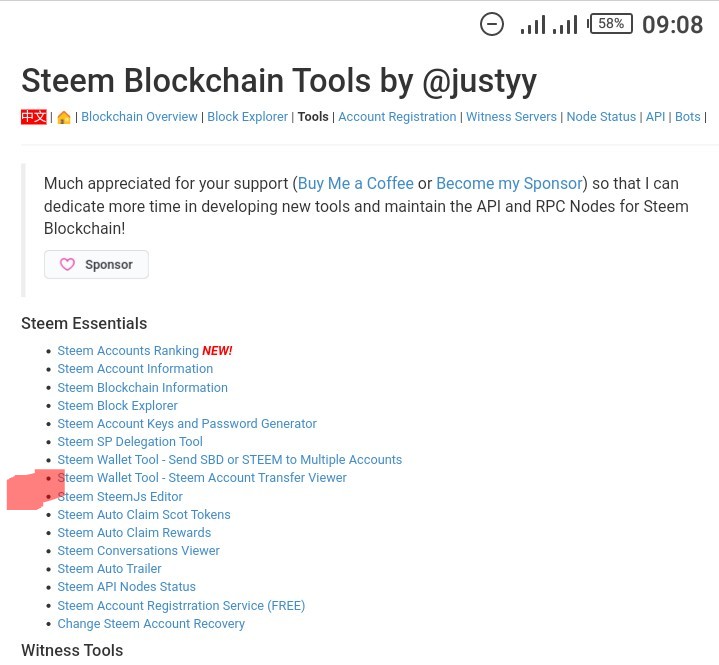Image resolution: width=719 pixels, height=665 pixels.
Task: Visit Steem API Nodes Status link
Action: [x=126, y=587]
